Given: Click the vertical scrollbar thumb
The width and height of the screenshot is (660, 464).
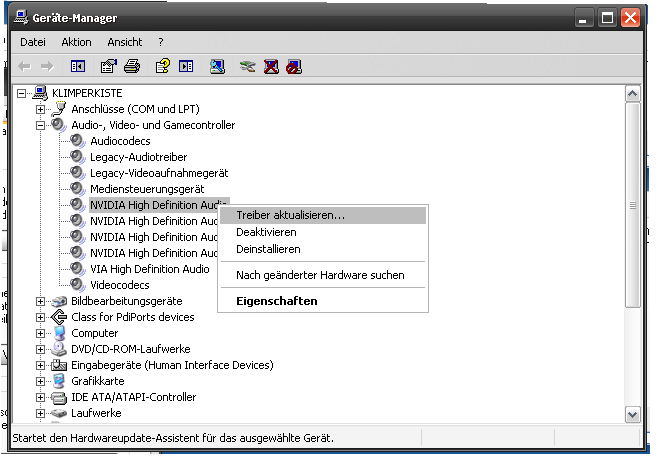Looking at the screenshot, I should click(x=632, y=205).
